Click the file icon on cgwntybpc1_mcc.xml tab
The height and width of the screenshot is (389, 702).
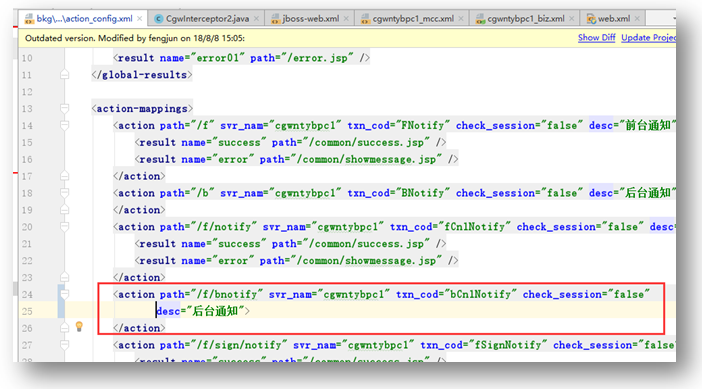tap(365, 18)
